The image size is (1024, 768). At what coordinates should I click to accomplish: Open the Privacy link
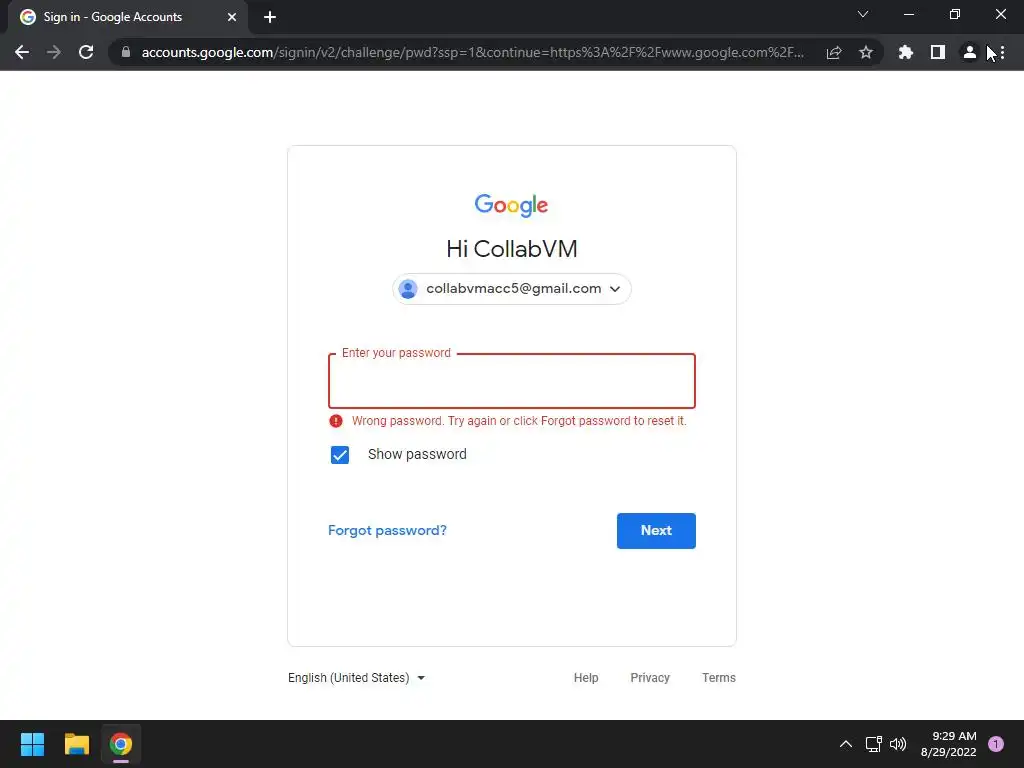(650, 678)
